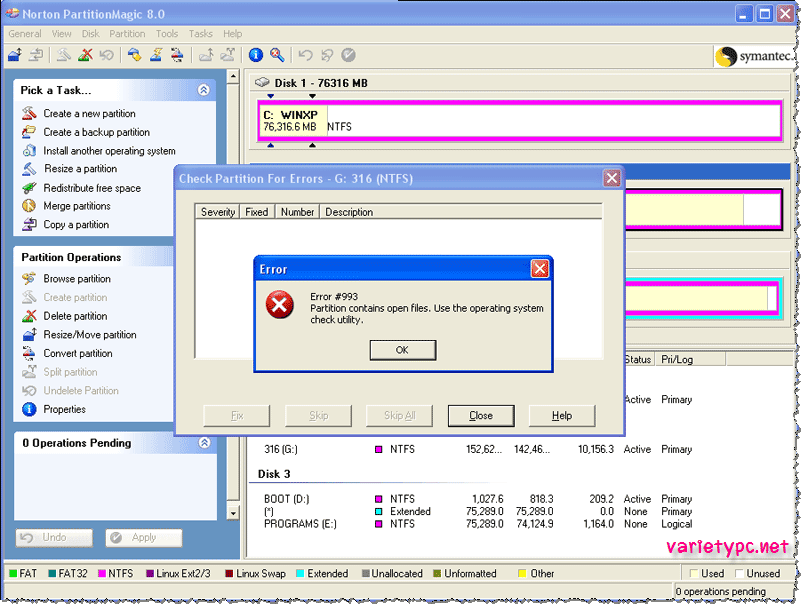The height and width of the screenshot is (604, 801).
Task: Click the Apply button in sidebar
Action: (144, 538)
